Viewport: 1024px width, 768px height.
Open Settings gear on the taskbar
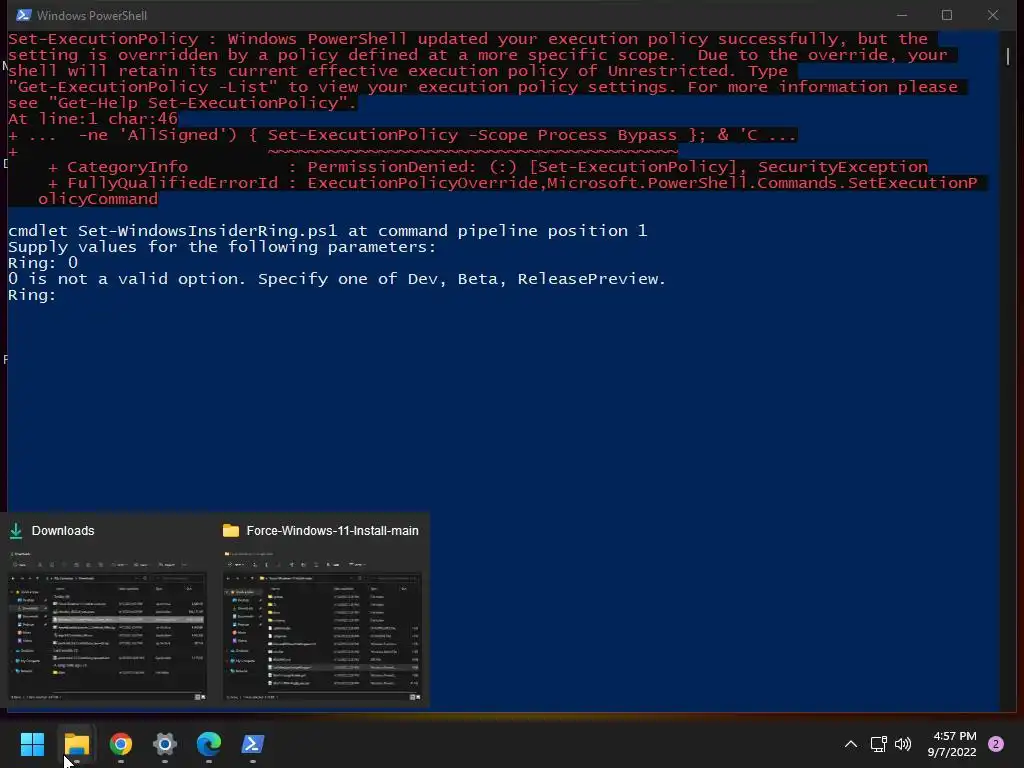tap(165, 744)
